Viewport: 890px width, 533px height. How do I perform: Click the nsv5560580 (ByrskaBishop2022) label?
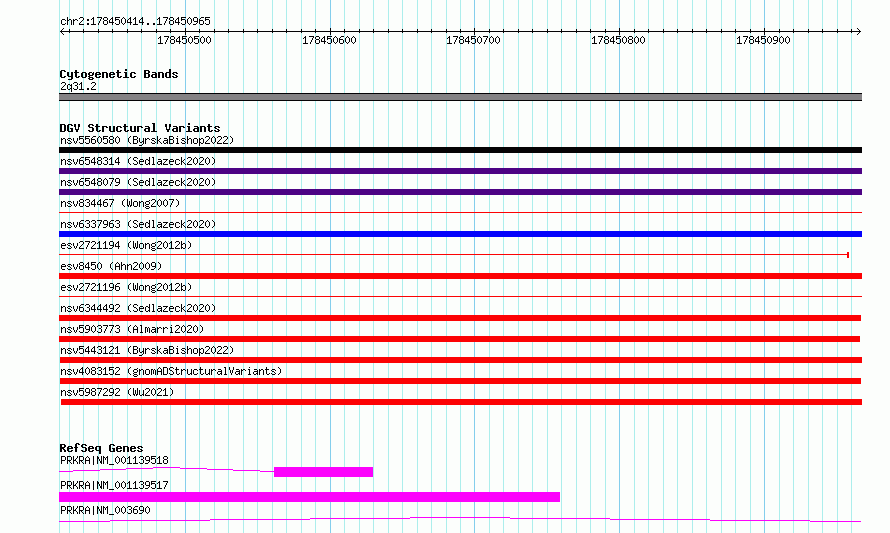(x=147, y=140)
